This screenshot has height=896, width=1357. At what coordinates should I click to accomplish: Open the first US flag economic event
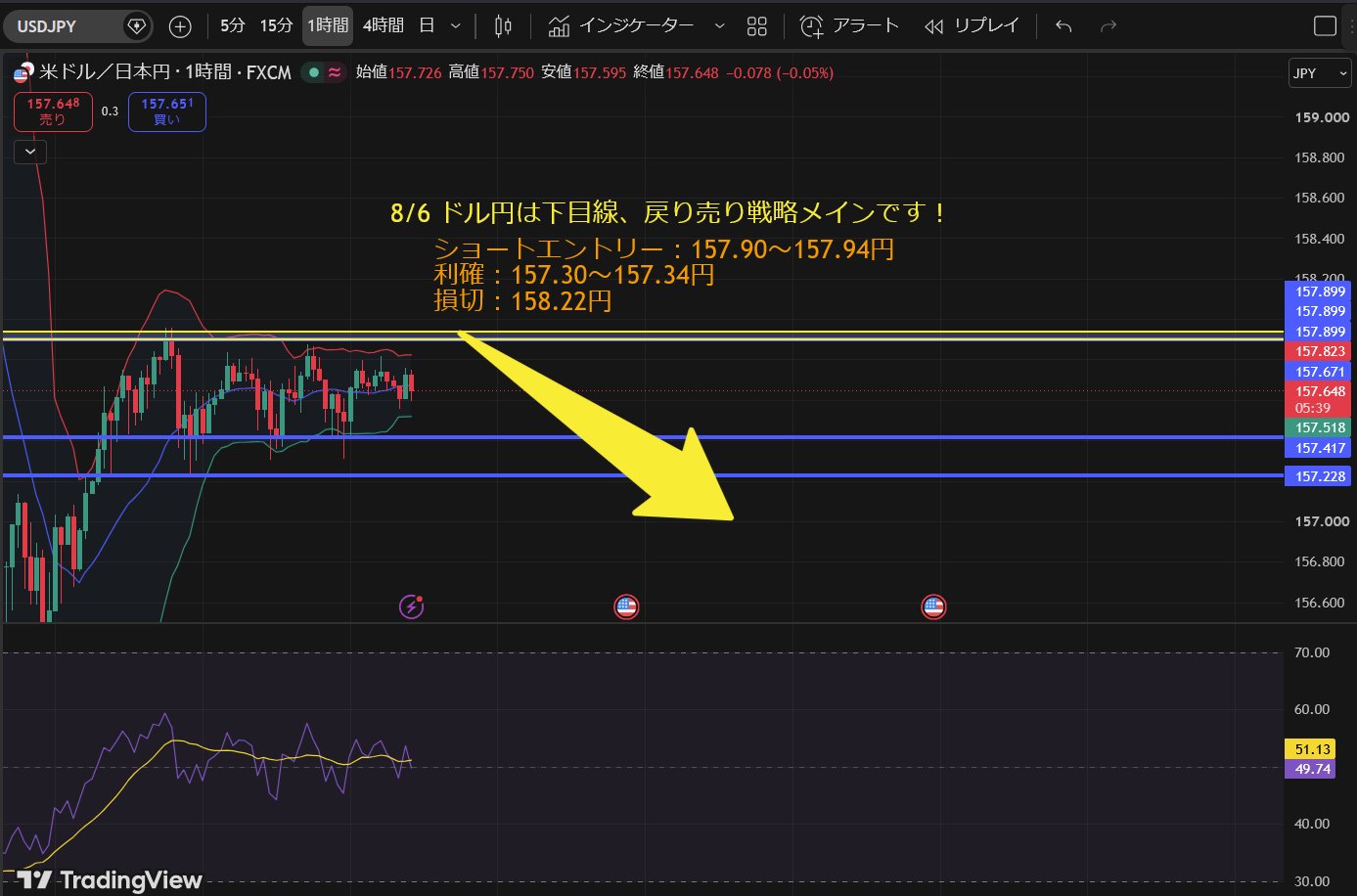click(x=626, y=607)
